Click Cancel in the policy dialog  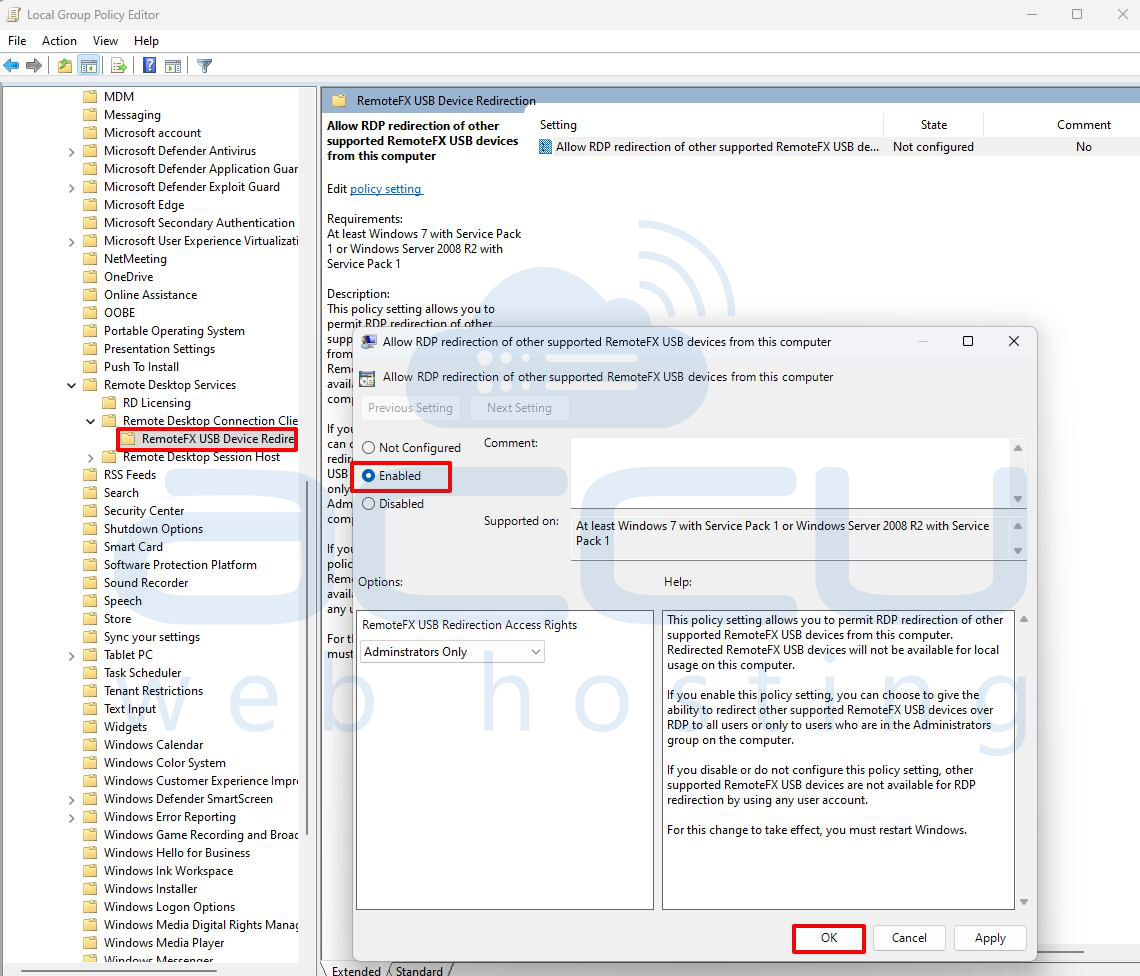tap(909, 937)
